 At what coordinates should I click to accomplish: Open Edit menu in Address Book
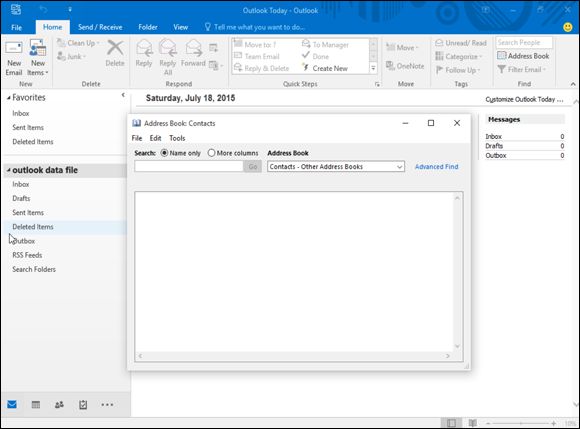click(x=155, y=138)
